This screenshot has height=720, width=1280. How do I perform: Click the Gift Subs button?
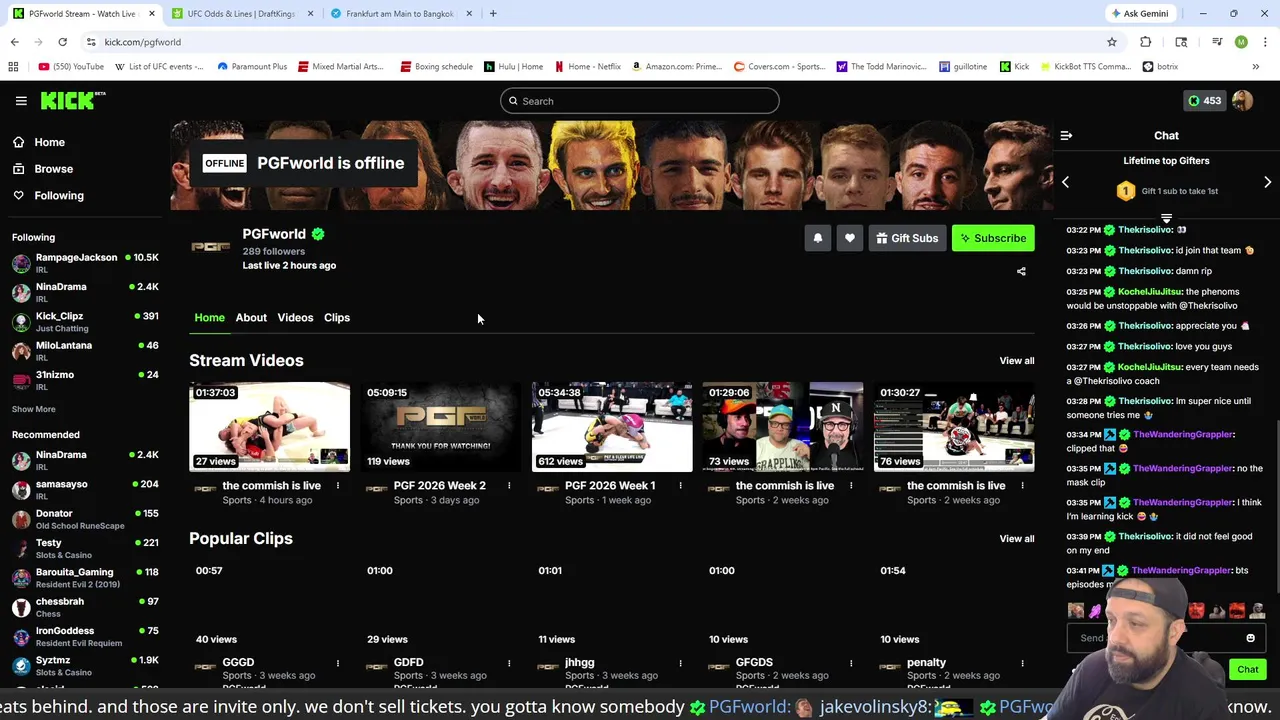pos(907,238)
